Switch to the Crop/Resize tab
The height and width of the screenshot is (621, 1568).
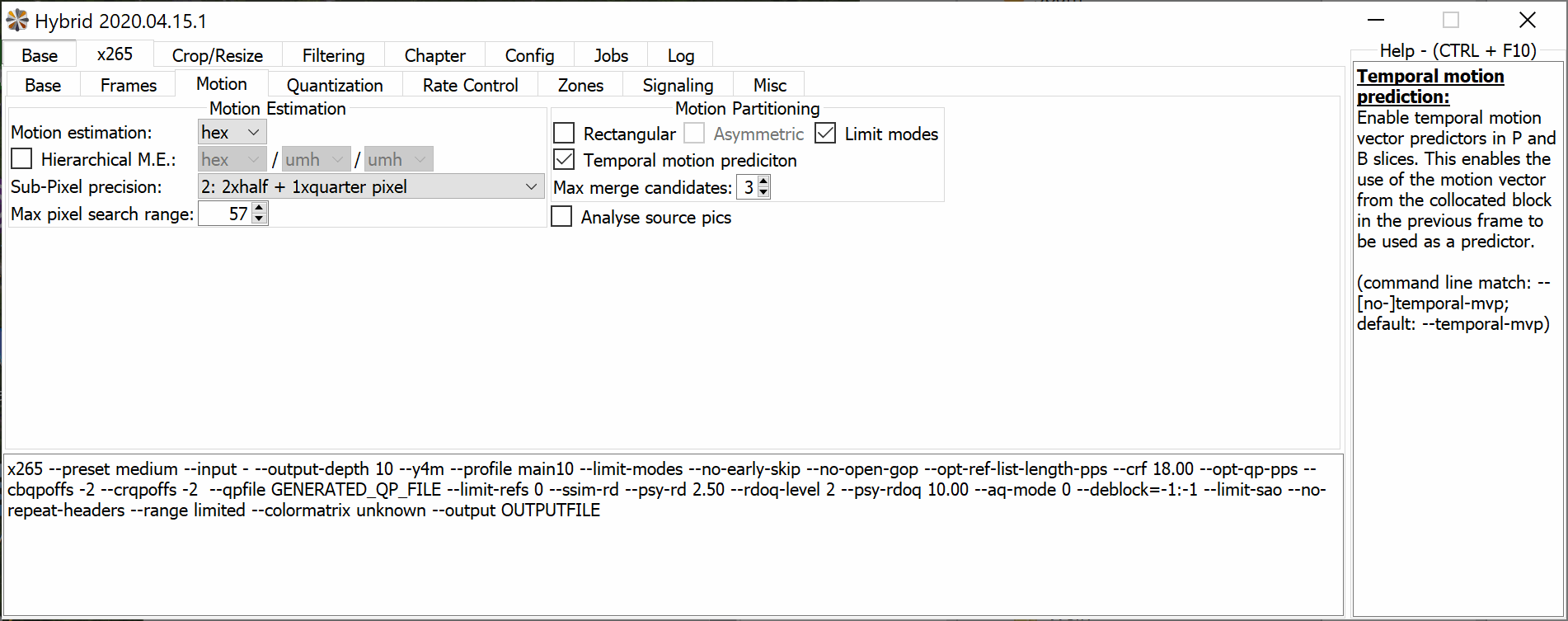218,55
